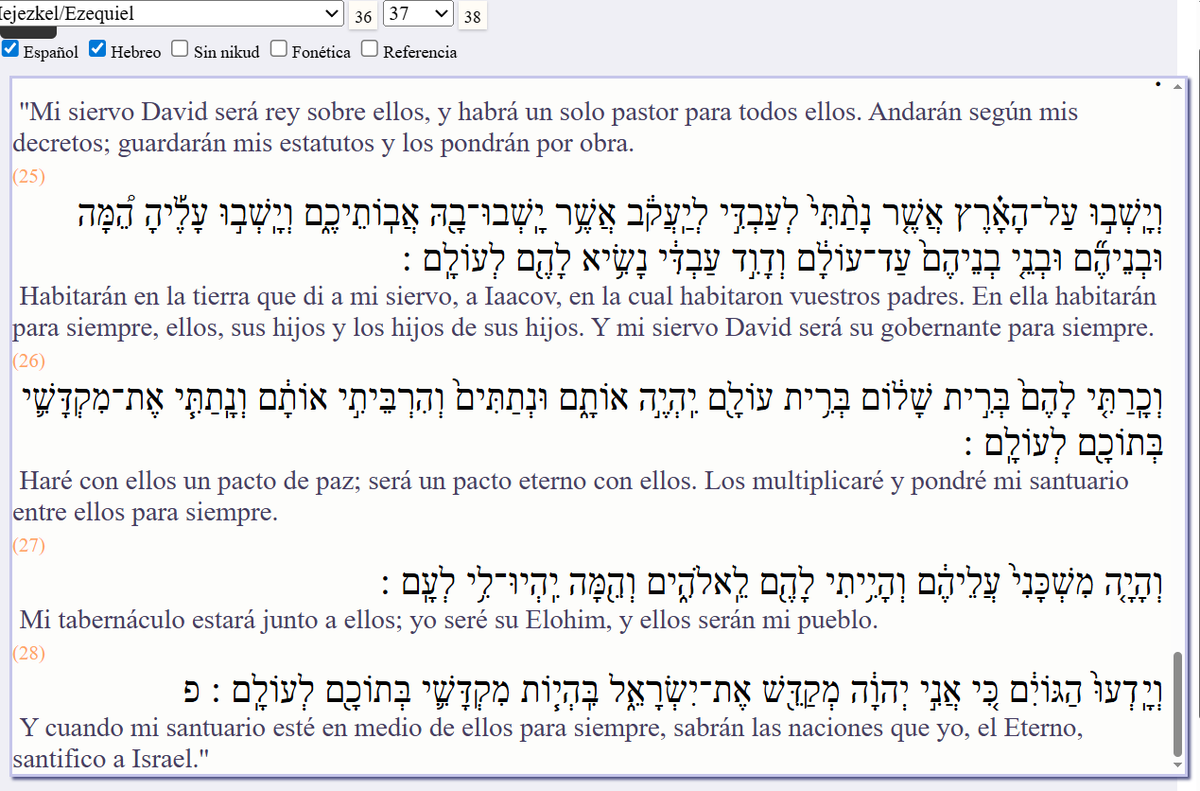Viewport: 1200px width, 791px height.
Task: Open the chapter 37 dropdown
Action: (418, 13)
